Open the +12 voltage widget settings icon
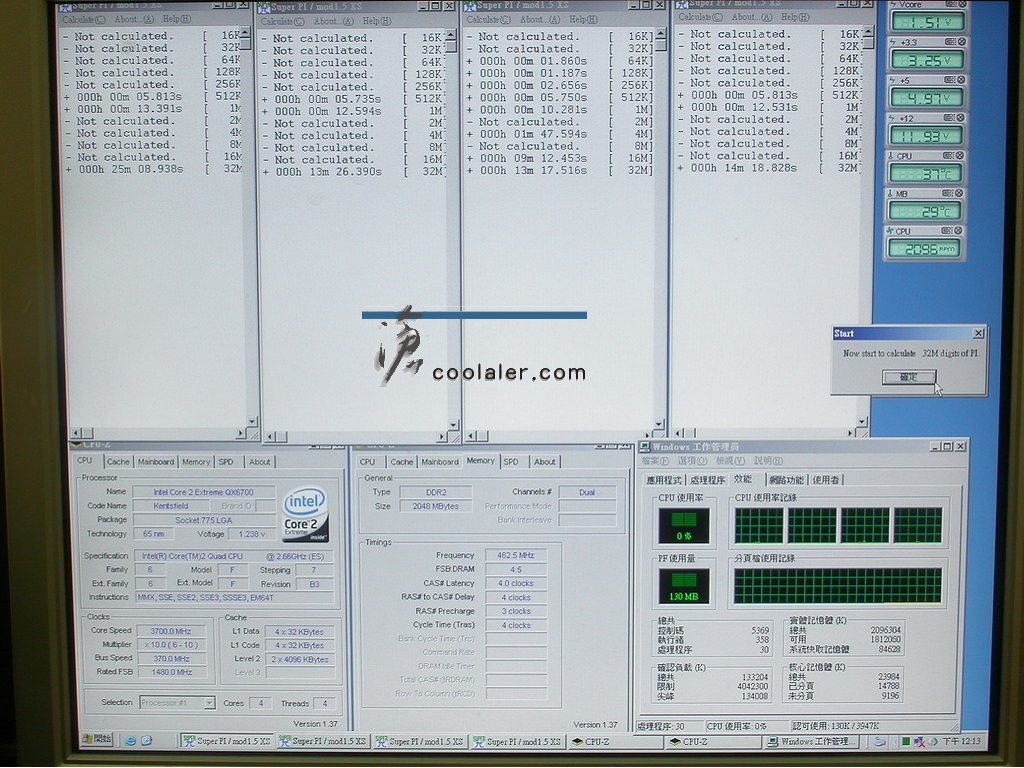 950,118
